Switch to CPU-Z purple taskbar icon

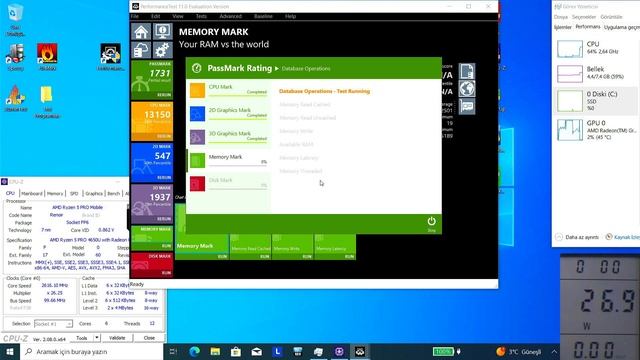(339, 351)
